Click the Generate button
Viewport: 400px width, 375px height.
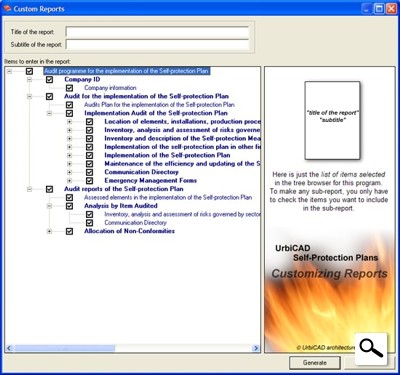point(315,363)
